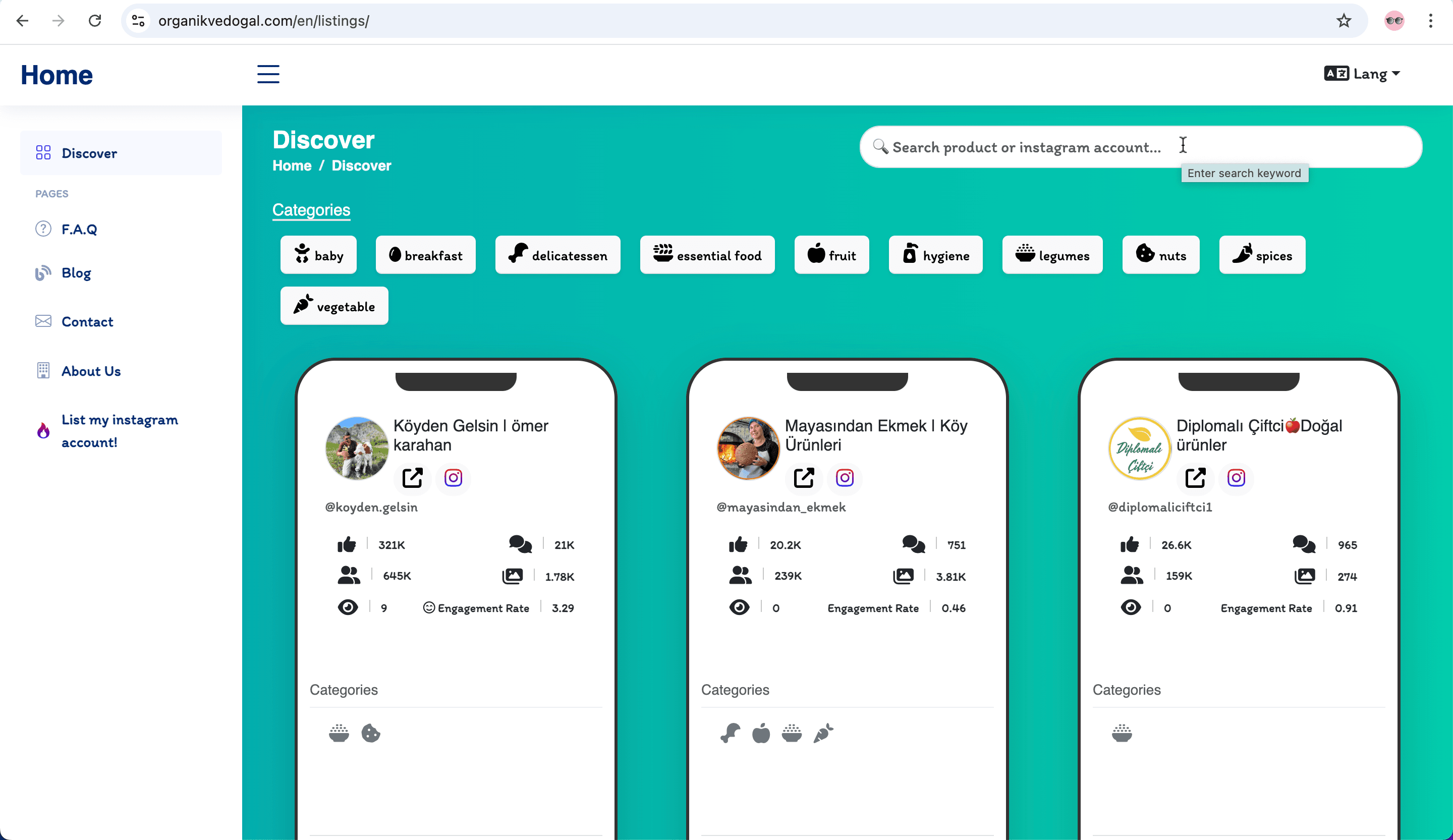Click the nuts cookie icon in Köyden Gelsin card
The image size is (1453, 840).
[371, 734]
